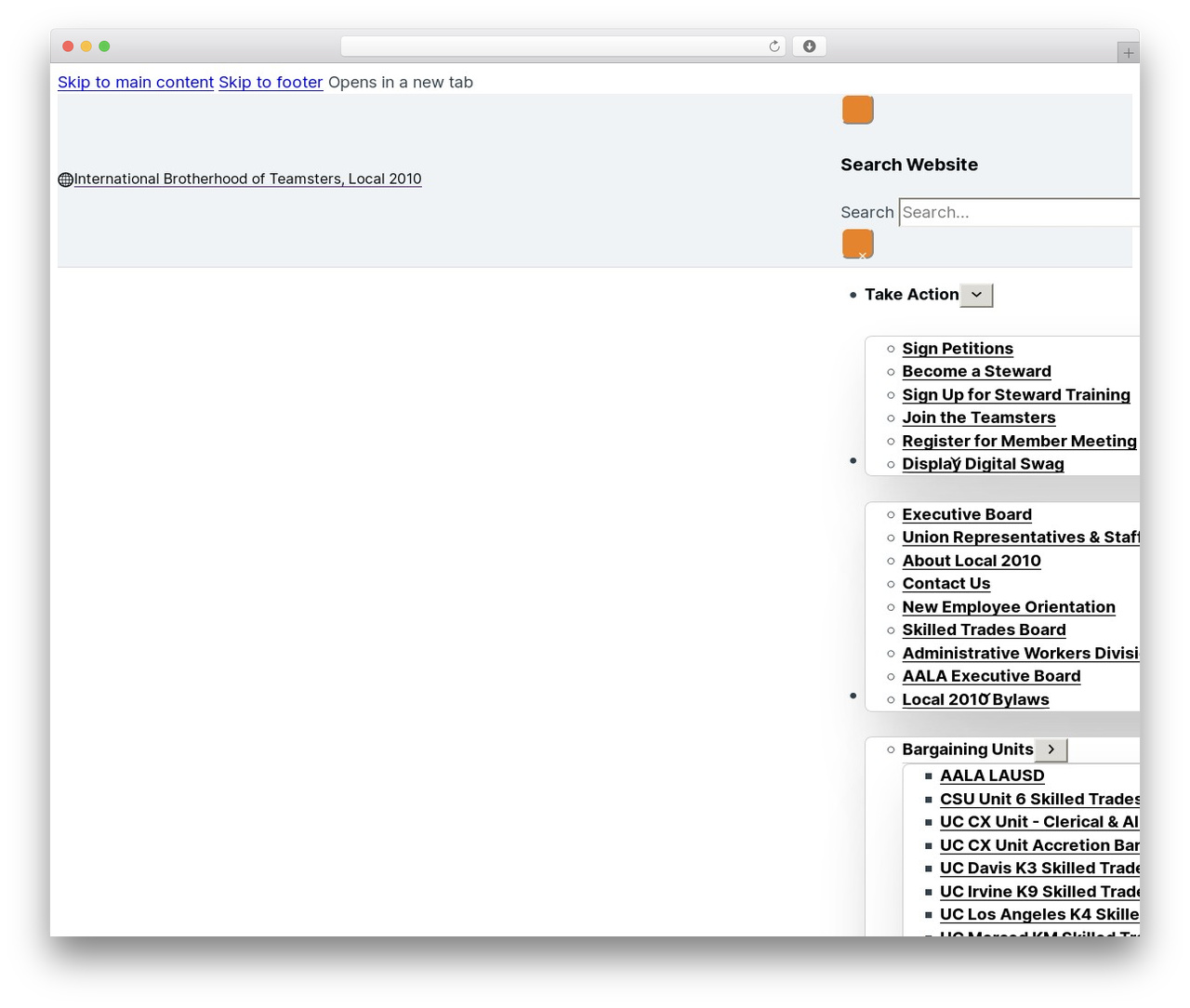The width and height of the screenshot is (1190, 1008).
Task: Open International Brotherhood of Teamsters, Local 2010 link
Action: pos(247,179)
